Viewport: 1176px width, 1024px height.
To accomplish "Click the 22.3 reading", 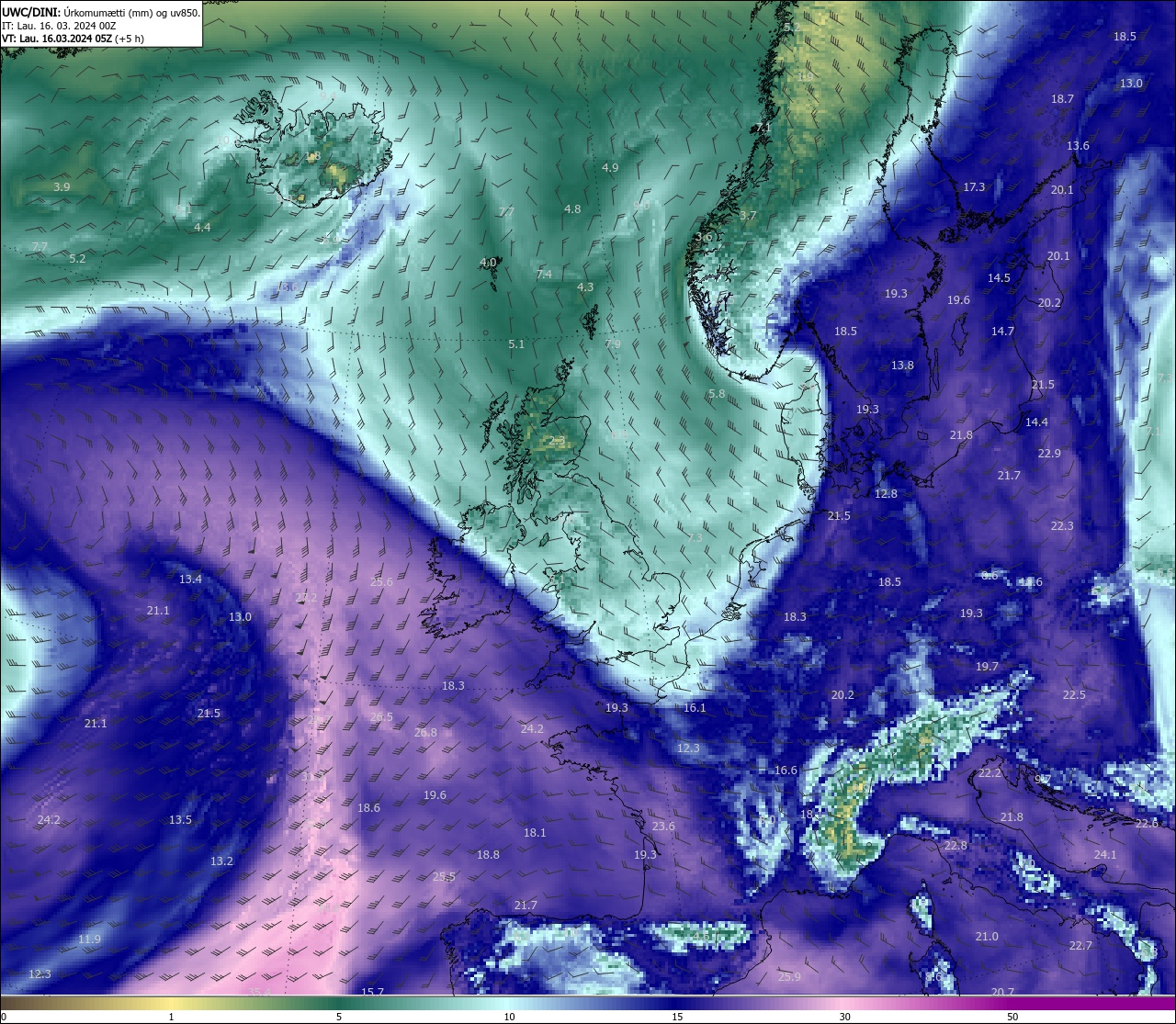I will click(1062, 526).
